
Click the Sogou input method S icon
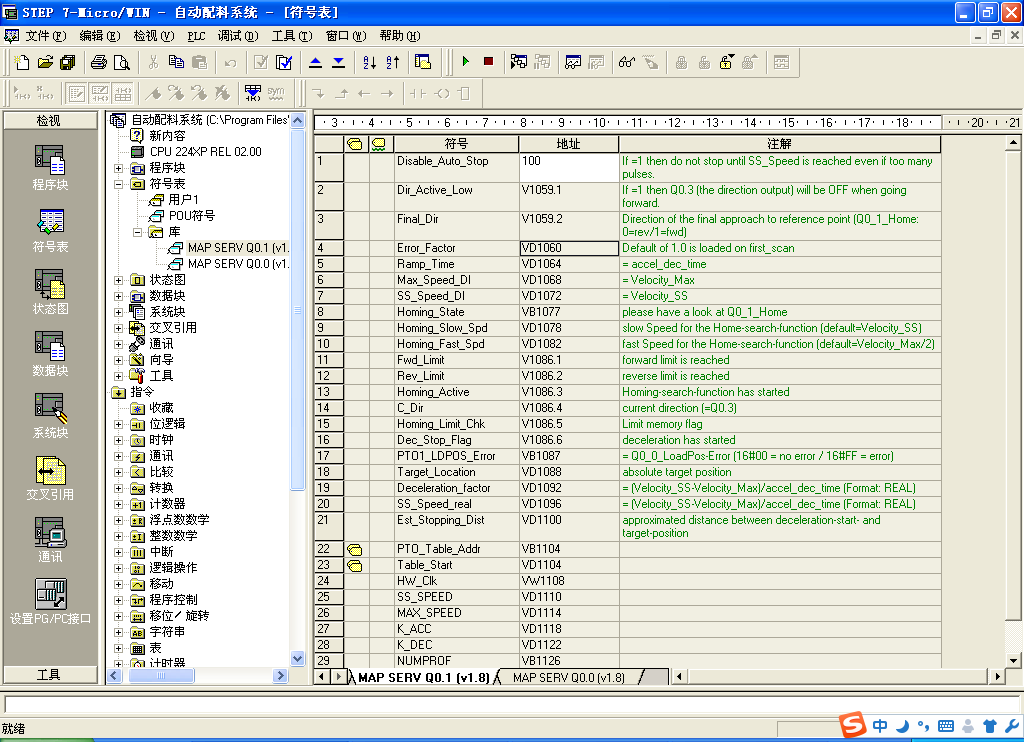853,724
